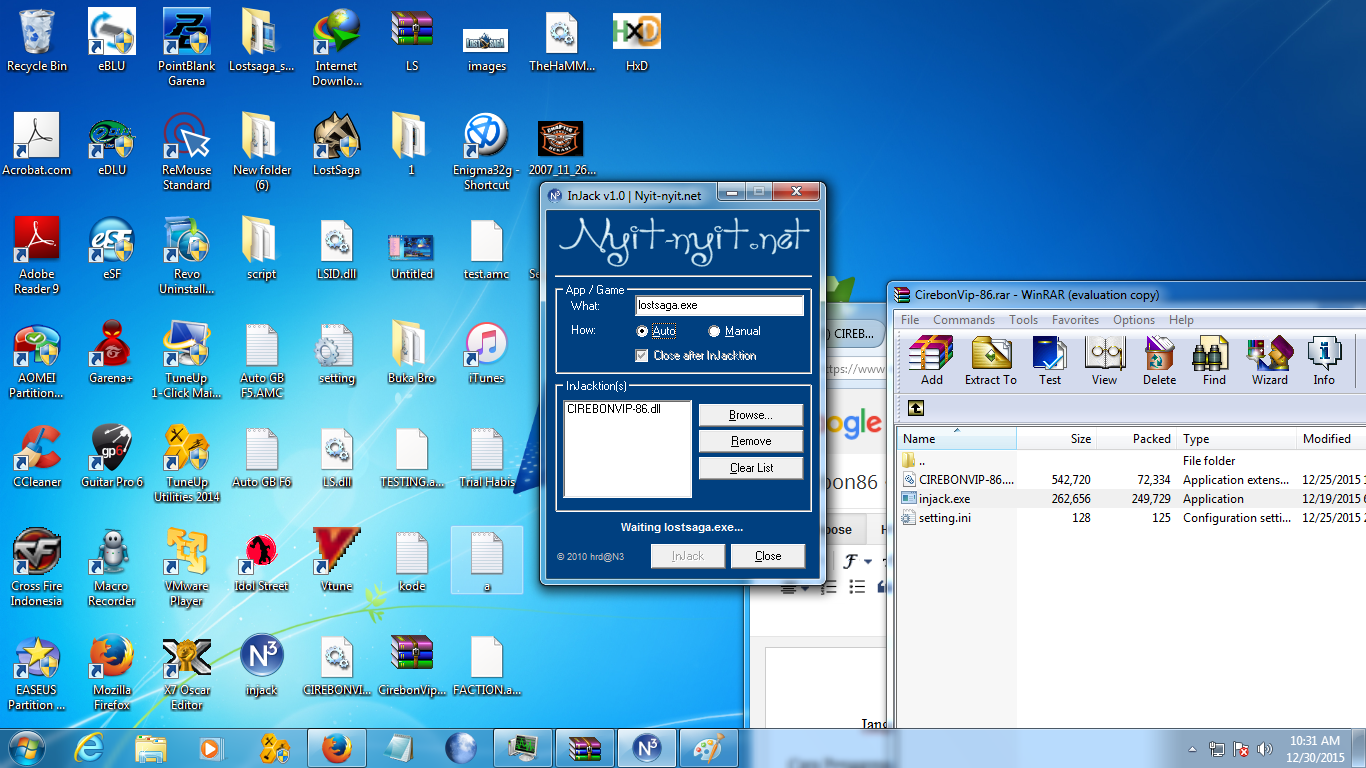Select the PointBlank Garena desktop icon
This screenshot has height=768, width=1366.
pyautogui.click(x=187, y=48)
